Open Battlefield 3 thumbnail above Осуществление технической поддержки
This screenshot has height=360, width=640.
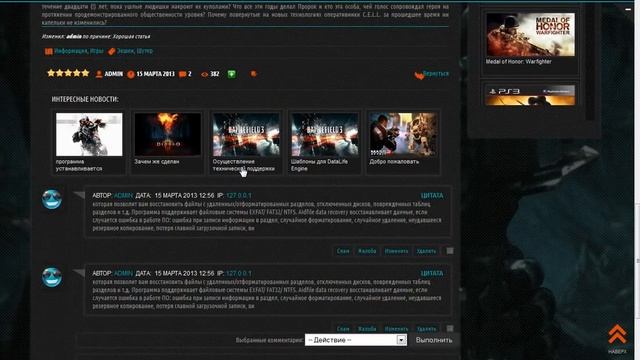[246, 134]
